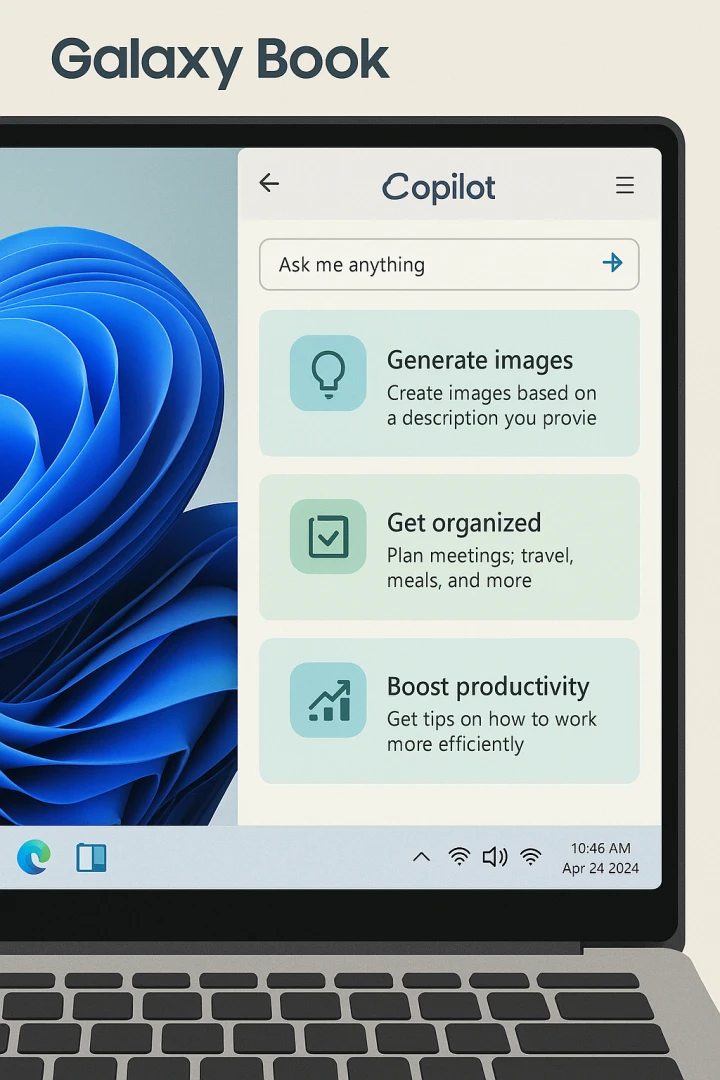Click text 'meals, and more'
This screenshot has height=1080, width=720.
459,581
